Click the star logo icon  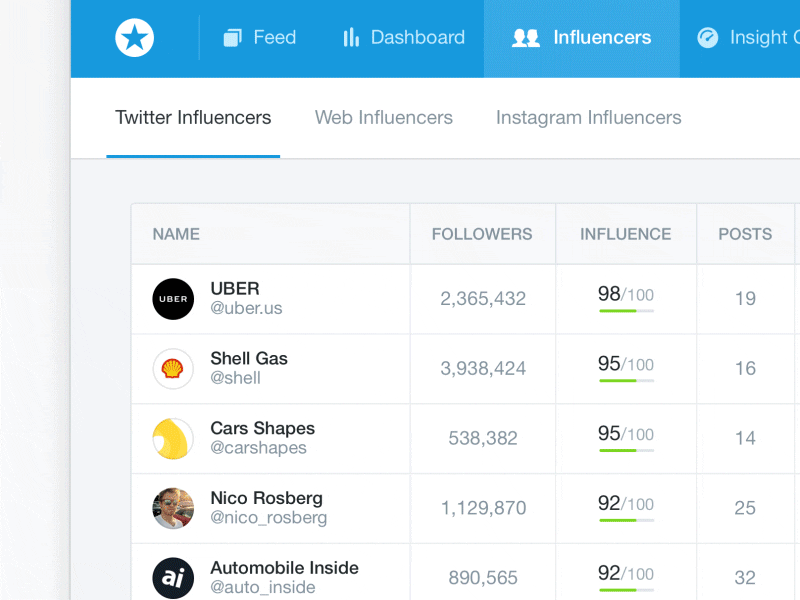coord(133,37)
